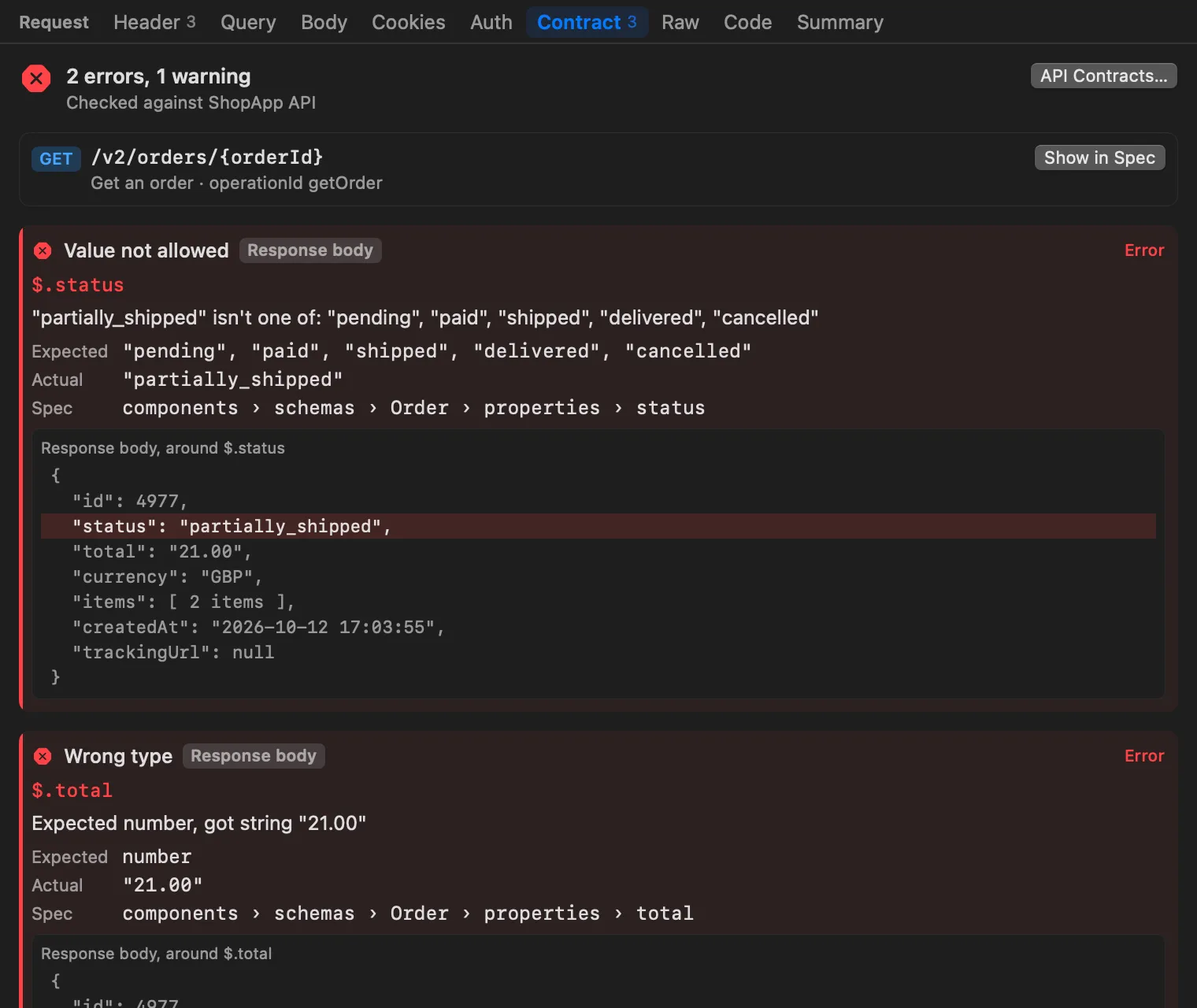Image resolution: width=1197 pixels, height=1008 pixels.
Task: Open the Code tab
Action: (x=748, y=22)
